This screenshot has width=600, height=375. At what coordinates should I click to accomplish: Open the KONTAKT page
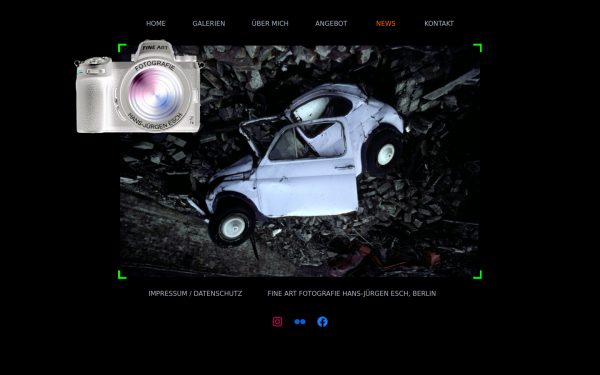coord(439,24)
